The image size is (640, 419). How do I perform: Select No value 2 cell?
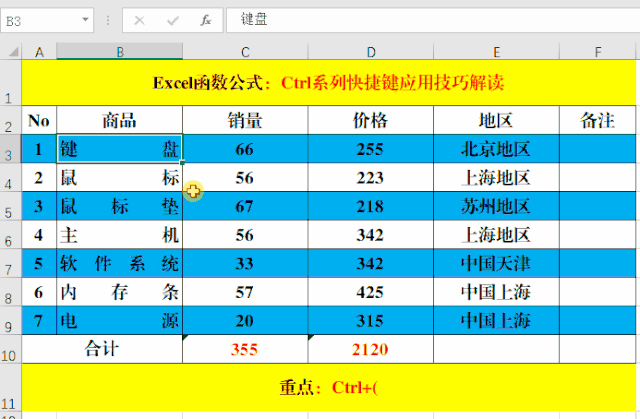pos(39,177)
